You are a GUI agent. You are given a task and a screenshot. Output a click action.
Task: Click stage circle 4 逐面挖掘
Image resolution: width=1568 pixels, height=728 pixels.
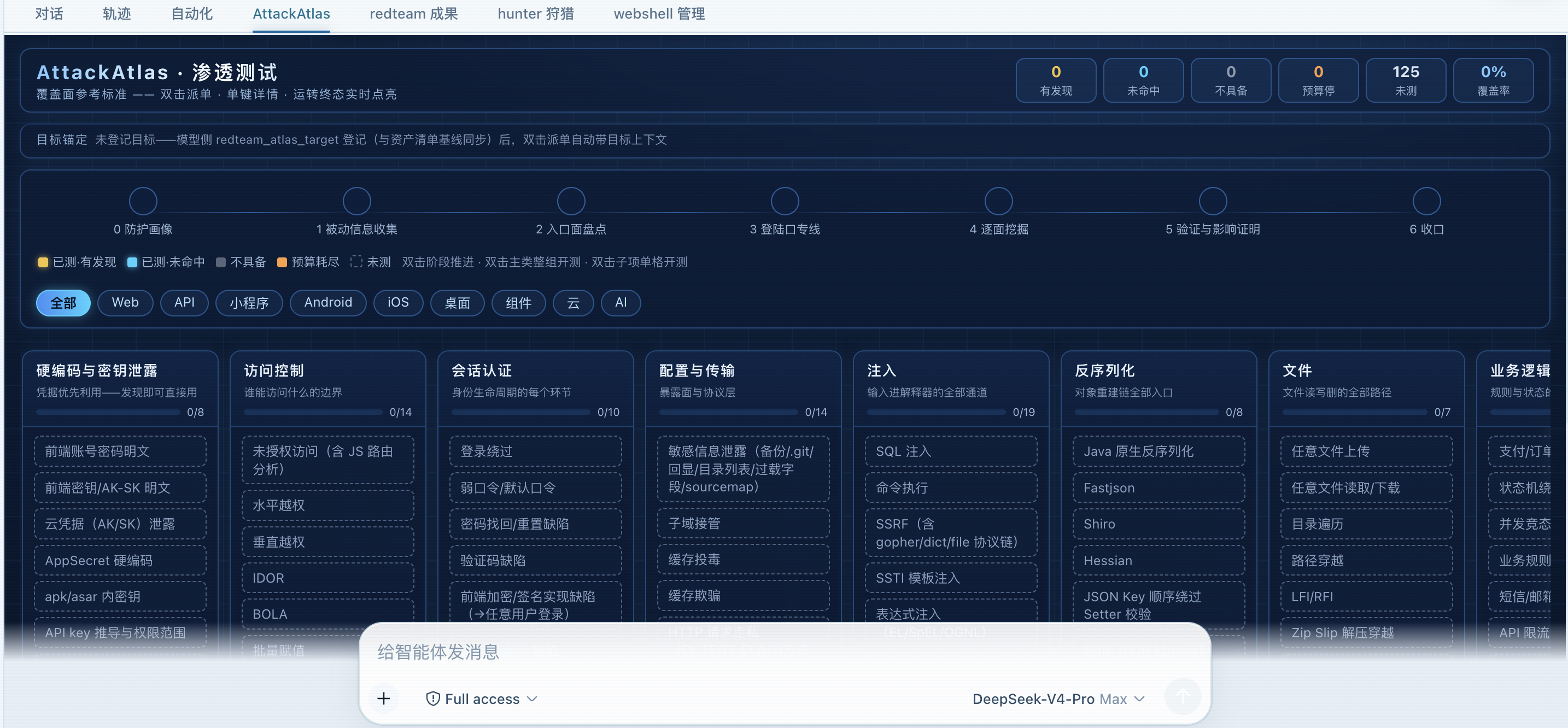coord(999,201)
